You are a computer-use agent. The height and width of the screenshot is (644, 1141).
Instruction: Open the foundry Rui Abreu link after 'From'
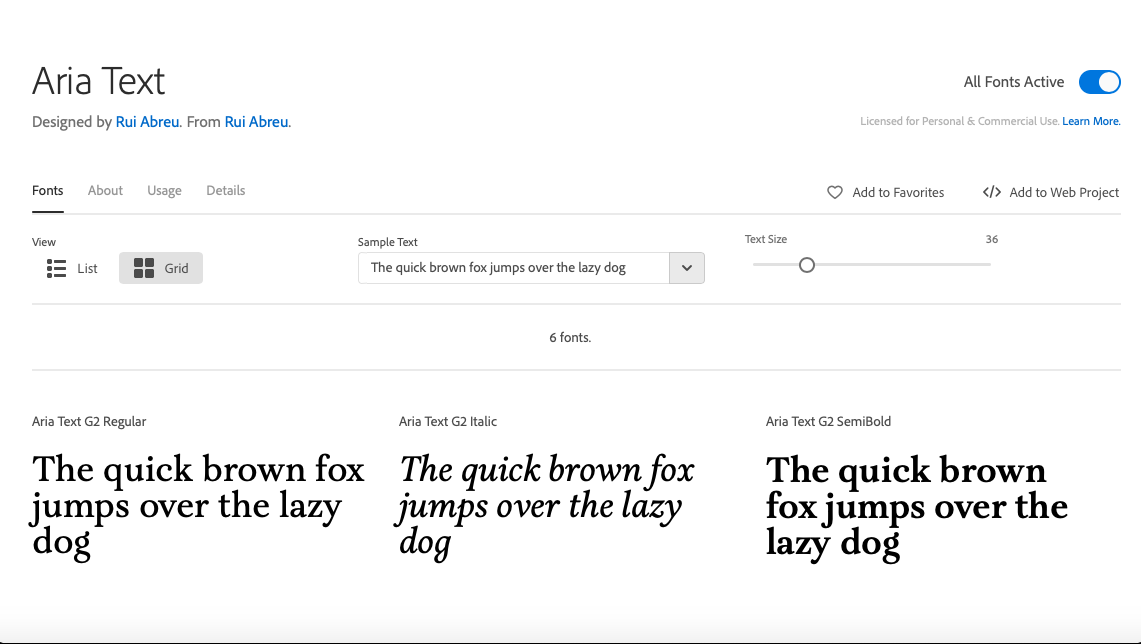[257, 122]
